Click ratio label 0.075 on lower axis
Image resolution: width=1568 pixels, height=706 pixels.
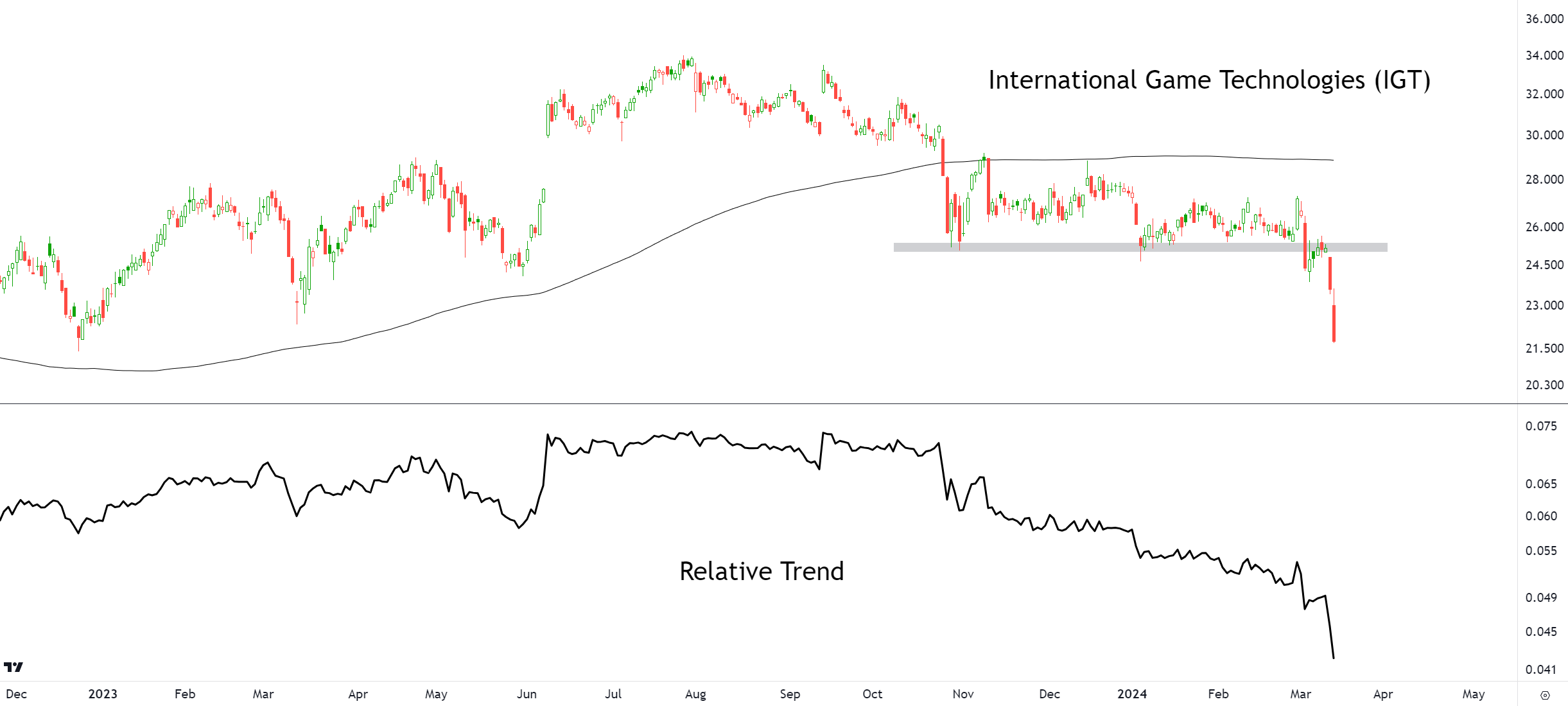tap(1541, 426)
